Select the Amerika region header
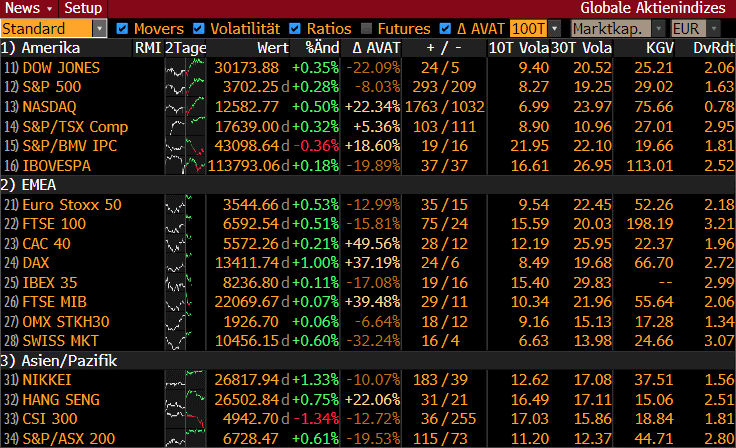 pyautogui.click(x=40, y=48)
